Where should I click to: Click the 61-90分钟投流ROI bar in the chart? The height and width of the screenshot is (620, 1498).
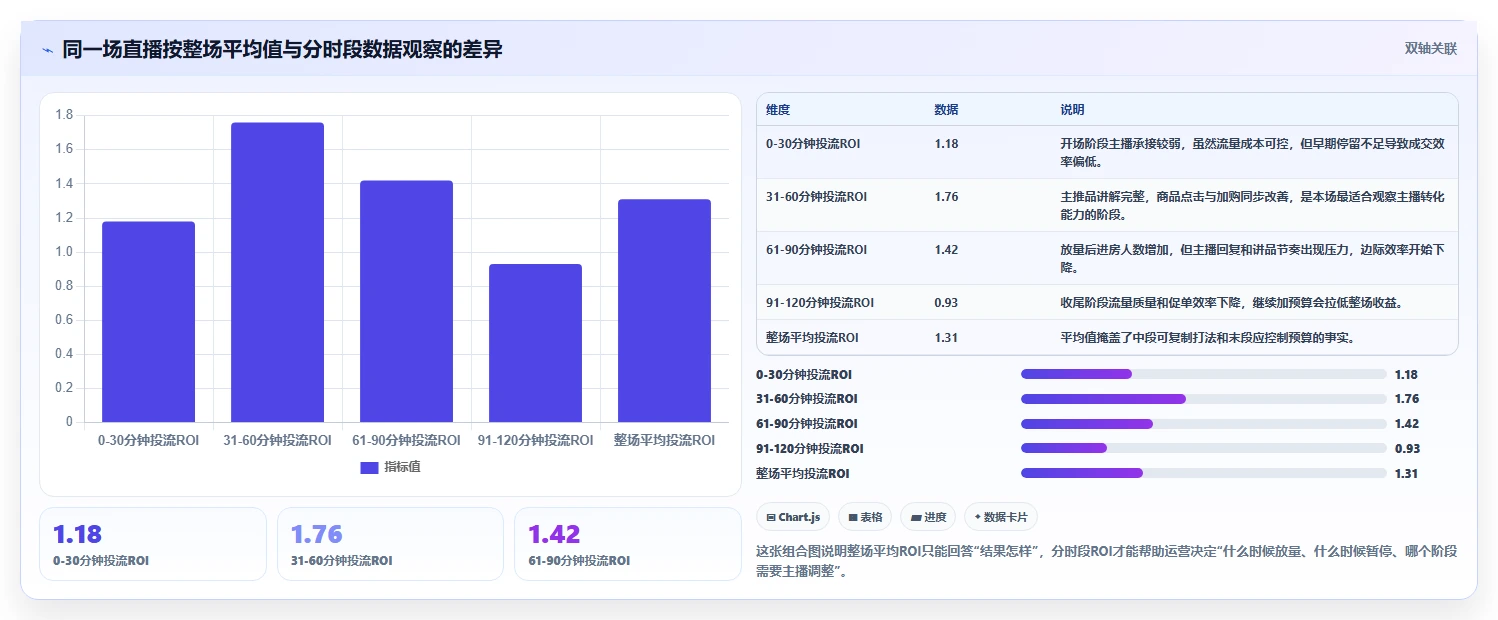click(406, 301)
